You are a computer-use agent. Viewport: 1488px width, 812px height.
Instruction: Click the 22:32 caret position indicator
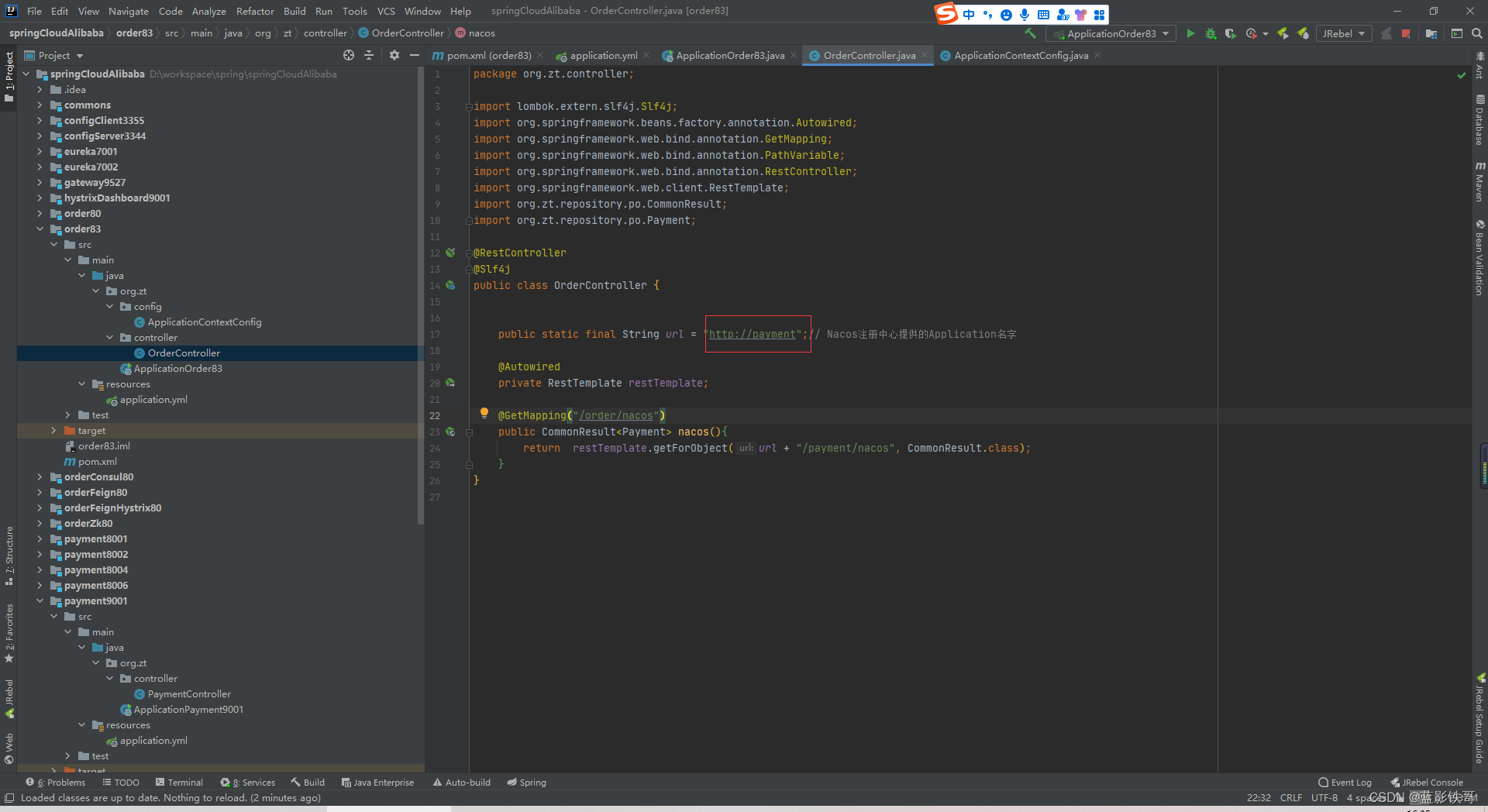(x=1259, y=797)
